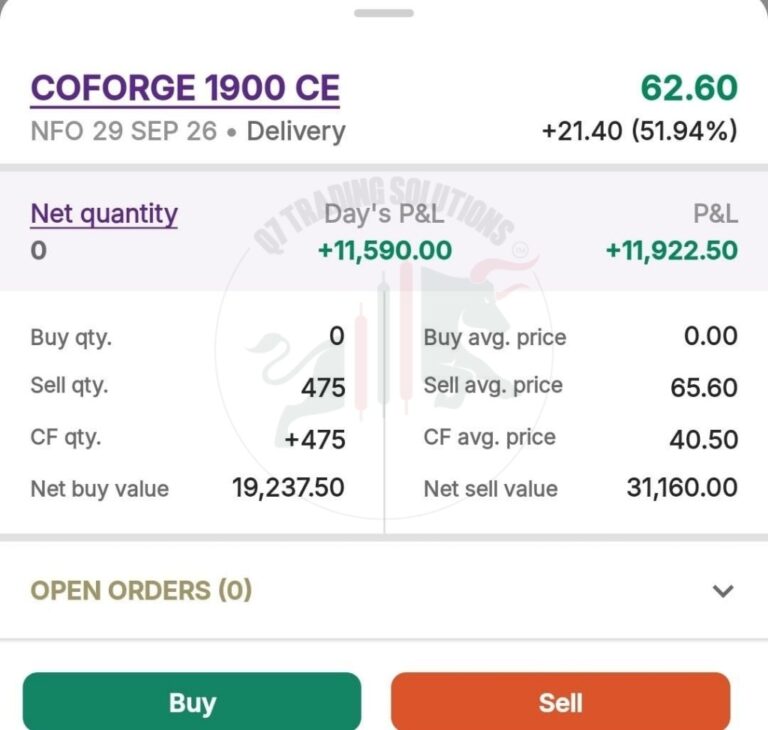Screen dimensions: 768x730
Task: Tap the Buy avg. price 0.00
Action: pos(711,336)
